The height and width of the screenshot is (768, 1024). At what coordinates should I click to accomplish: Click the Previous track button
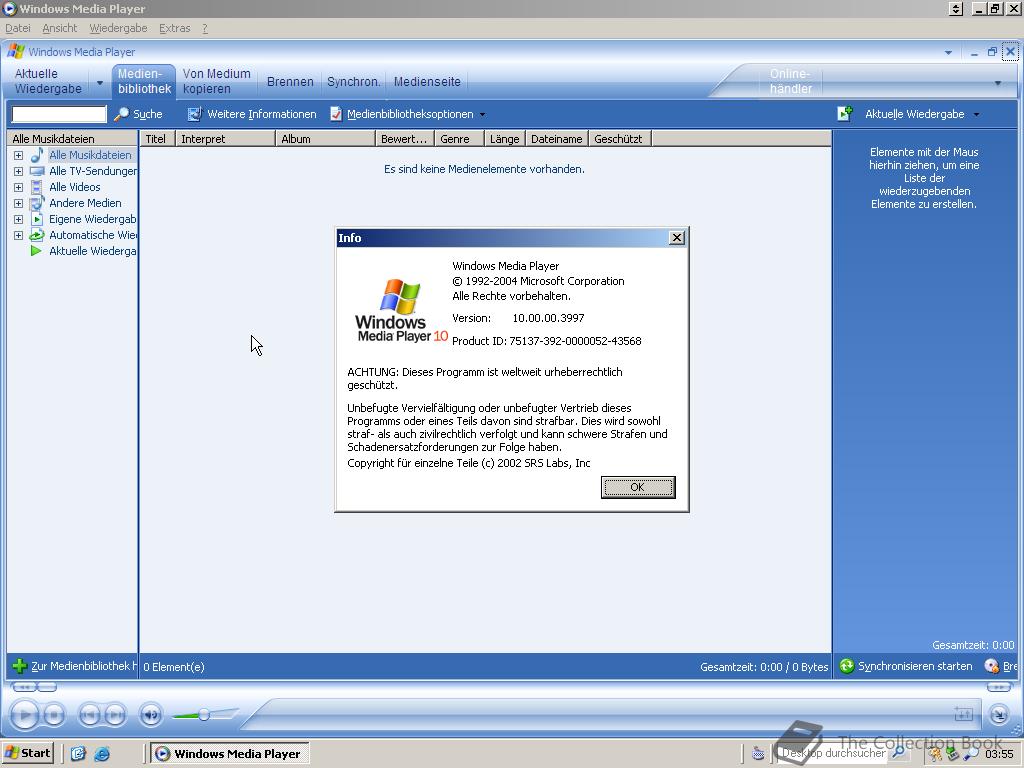click(x=89, y=715)
